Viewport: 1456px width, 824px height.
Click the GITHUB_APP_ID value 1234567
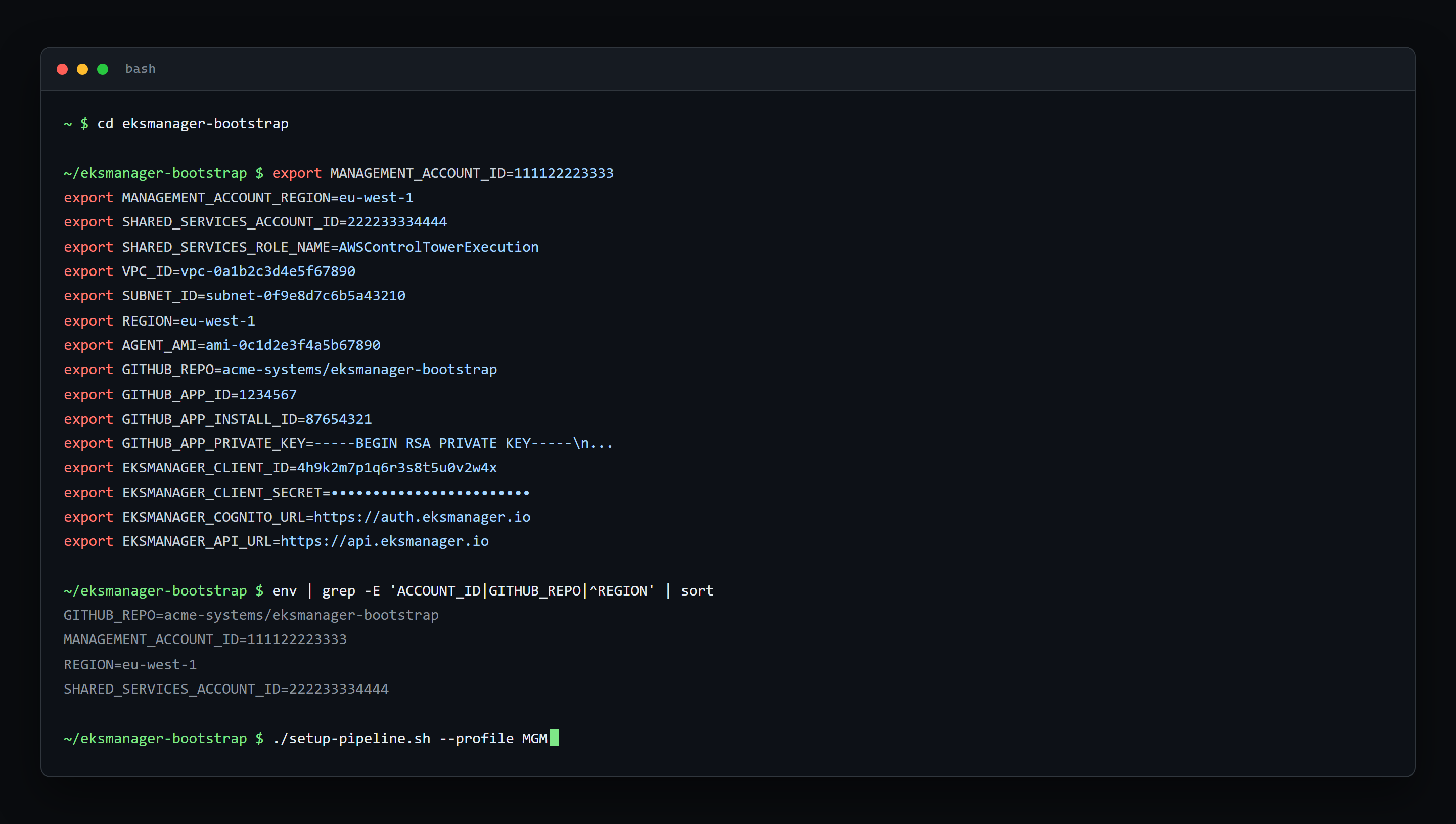(268, 394)
